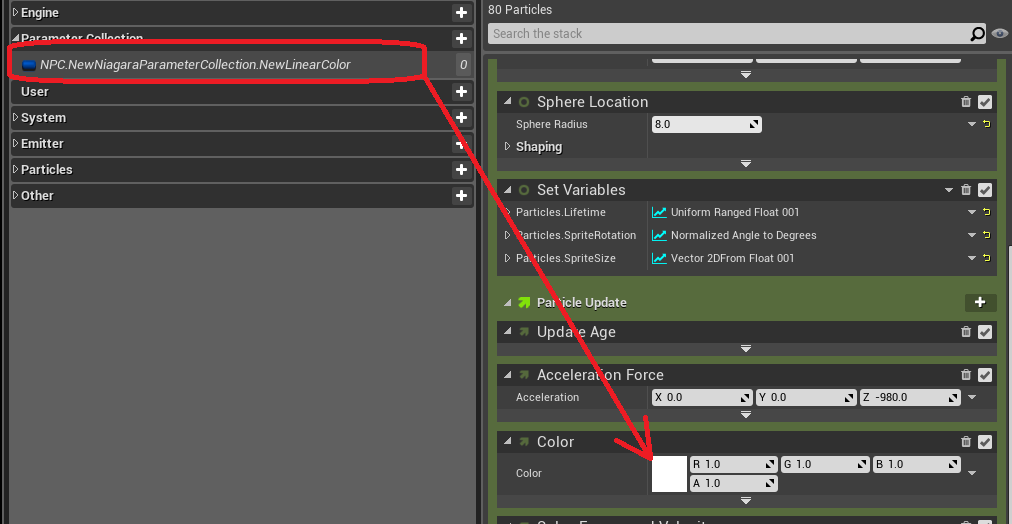Viewport: 1012px width, 524px height.
Task: Reset Sphere Radius to default value
Action: click(987, 125)
